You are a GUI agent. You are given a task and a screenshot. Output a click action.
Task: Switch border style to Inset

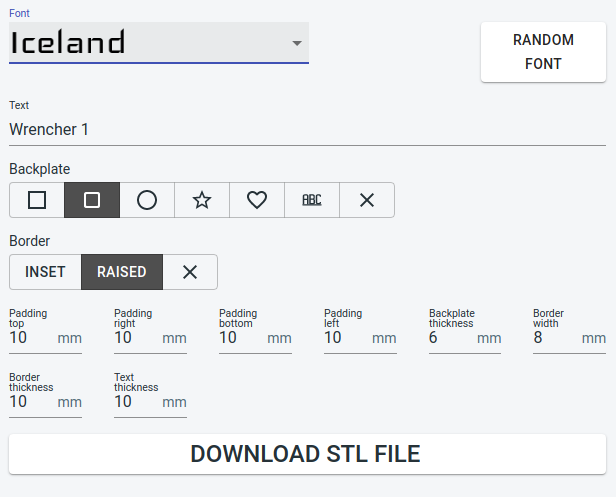(45, 272)
